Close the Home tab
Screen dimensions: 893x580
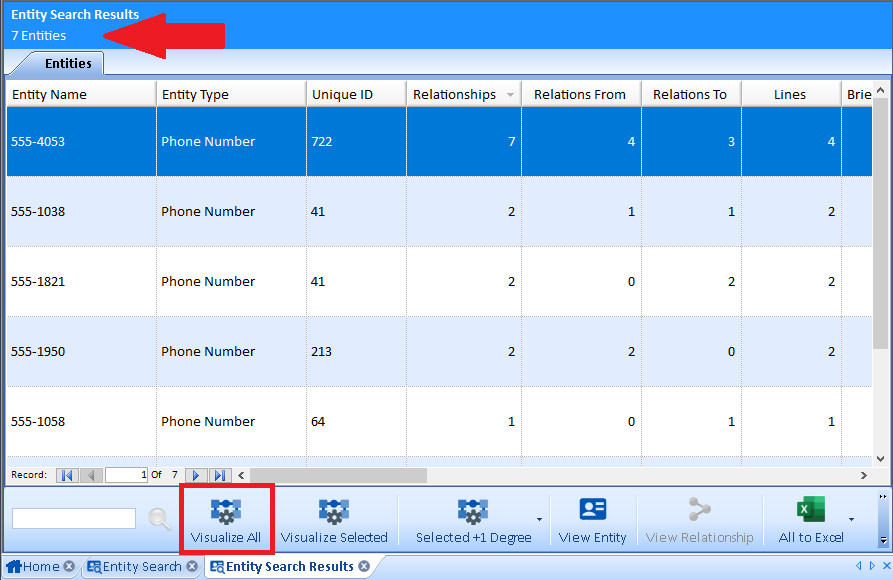pos(69,566)
